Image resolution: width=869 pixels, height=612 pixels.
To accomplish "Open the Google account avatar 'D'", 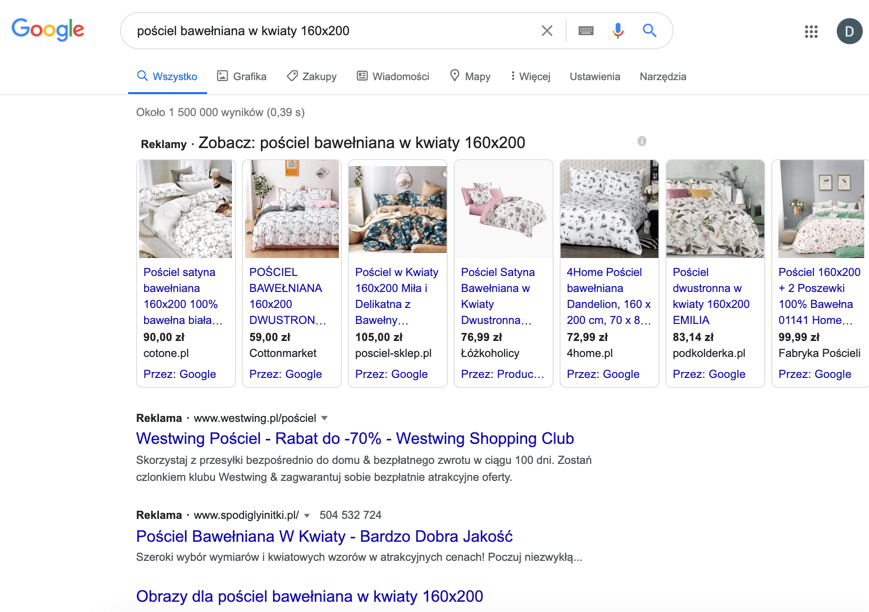I will tap(849, 32).
